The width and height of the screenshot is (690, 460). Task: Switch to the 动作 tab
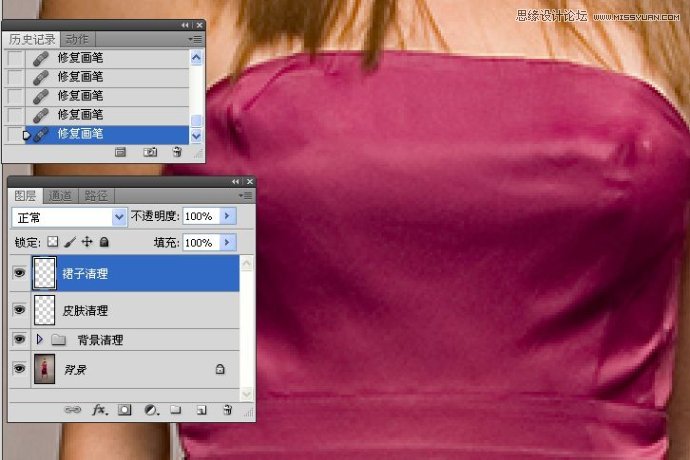pos(77,39)
